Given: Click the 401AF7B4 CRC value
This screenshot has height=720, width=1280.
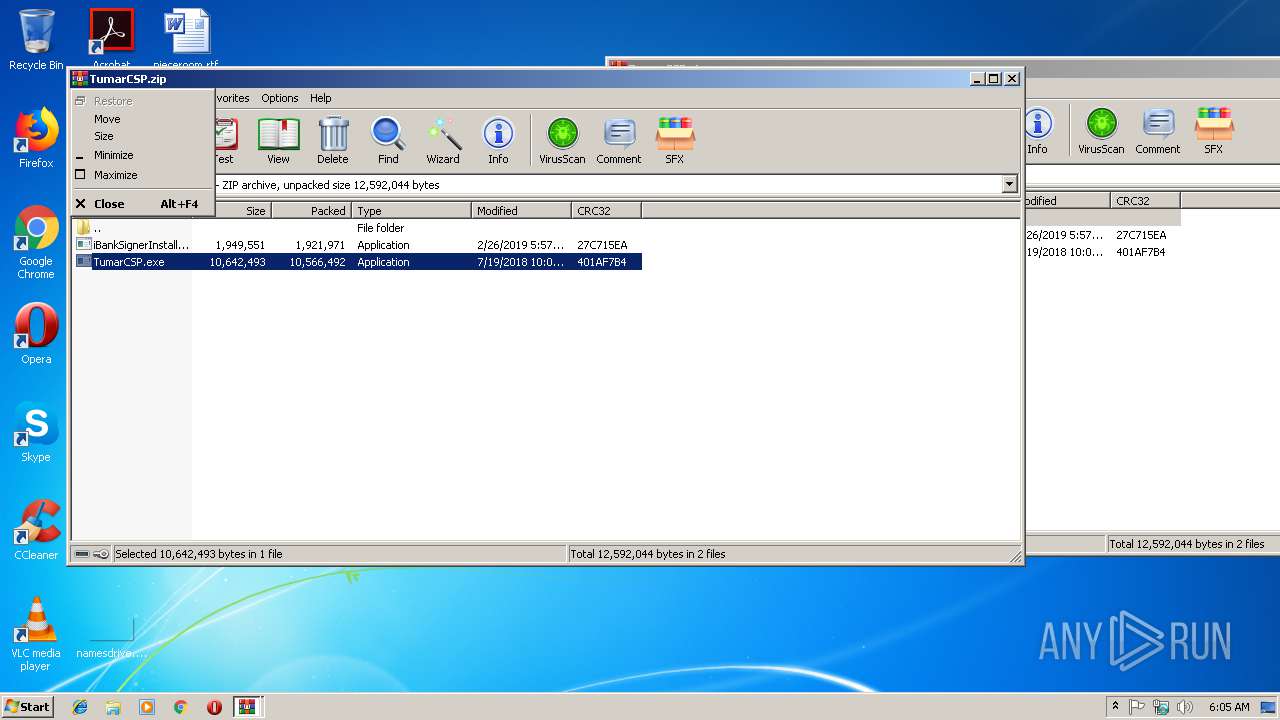Looking at the screenshot, I should [602, 262].
